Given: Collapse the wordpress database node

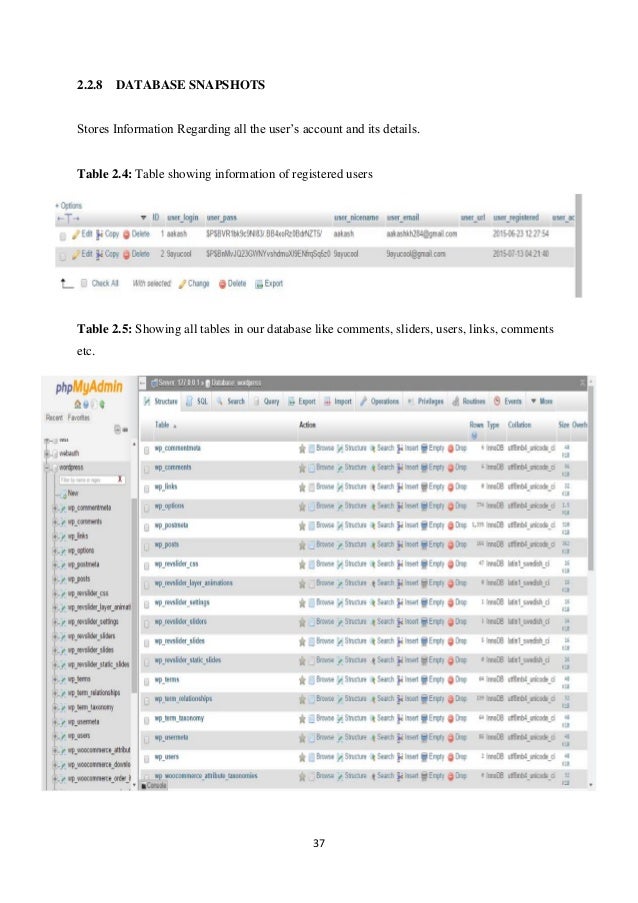Looking at the screenshot, I should click(x=47, y=468).
